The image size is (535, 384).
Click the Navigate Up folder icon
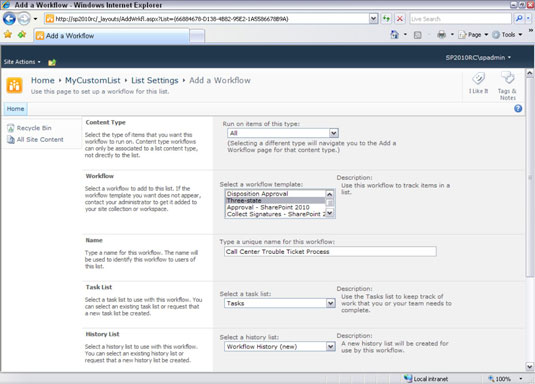click(52, 62)
